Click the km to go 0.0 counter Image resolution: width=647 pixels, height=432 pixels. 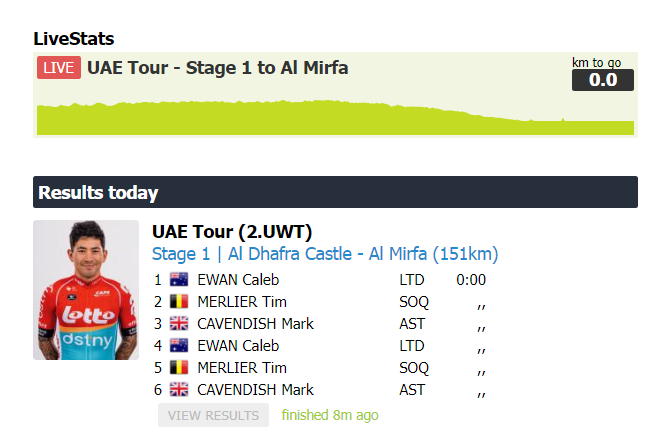(x=602, y=79)
